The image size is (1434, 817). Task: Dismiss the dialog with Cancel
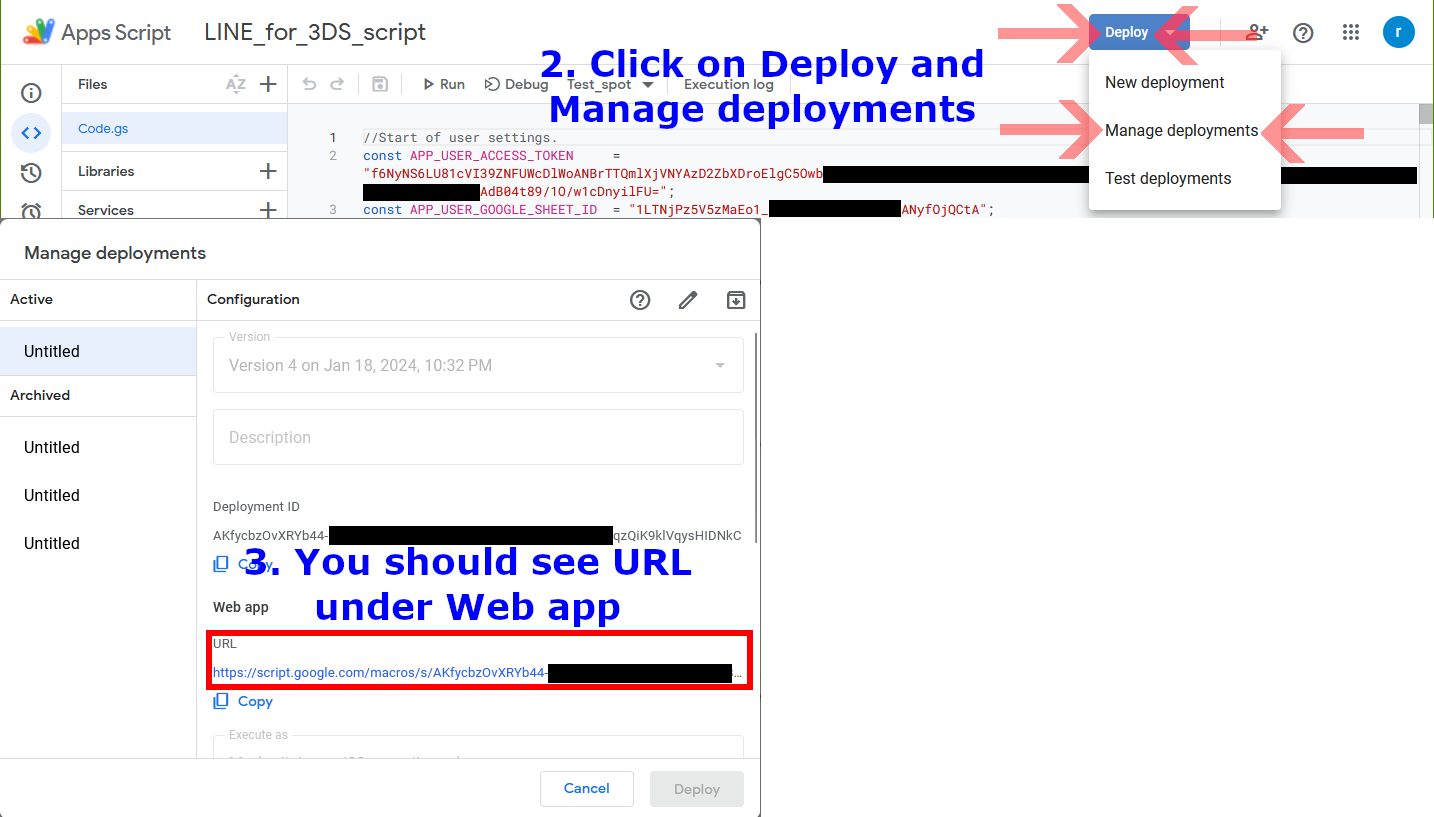[586, 789]
